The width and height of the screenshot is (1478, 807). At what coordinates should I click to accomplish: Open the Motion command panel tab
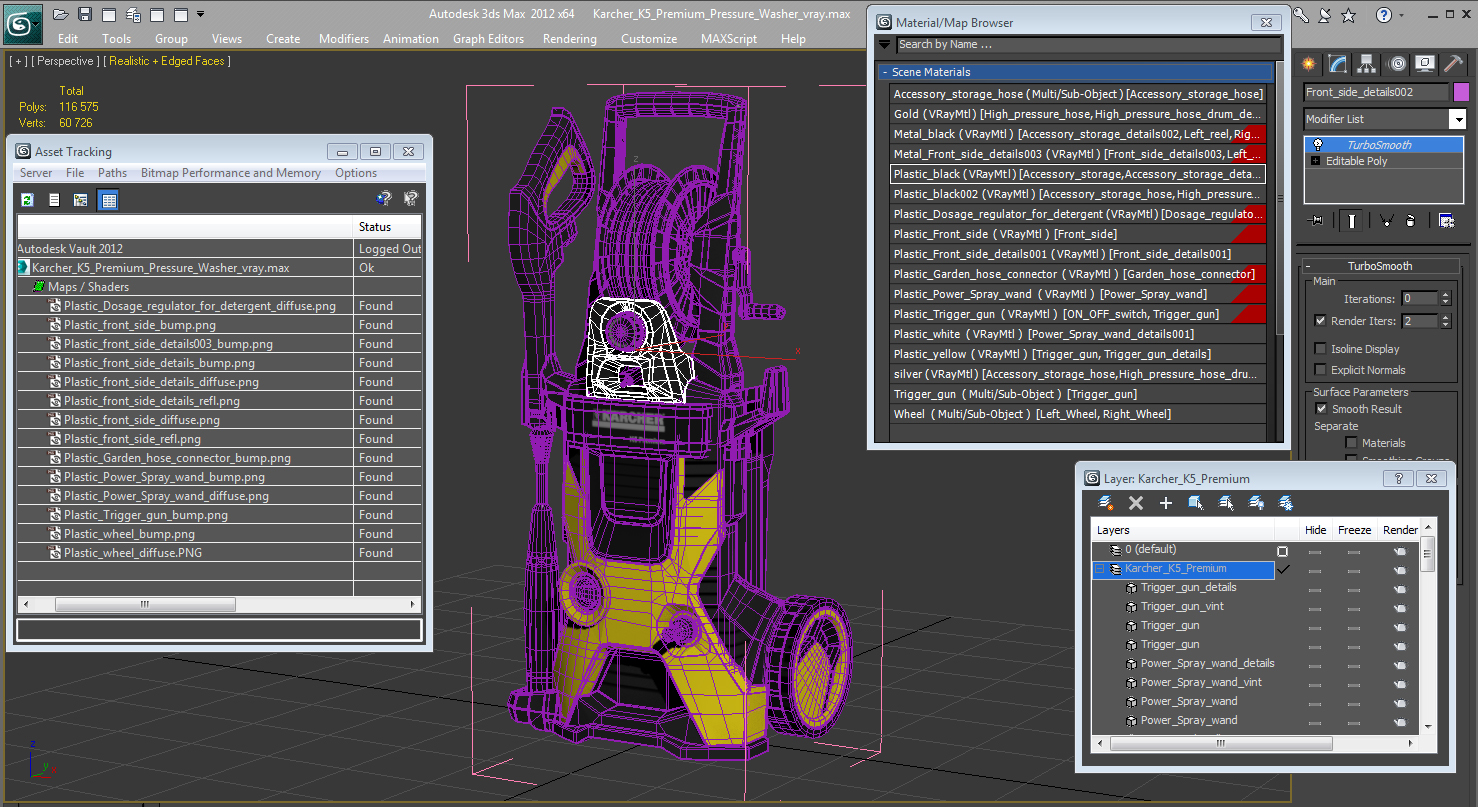coord(1397,64)
